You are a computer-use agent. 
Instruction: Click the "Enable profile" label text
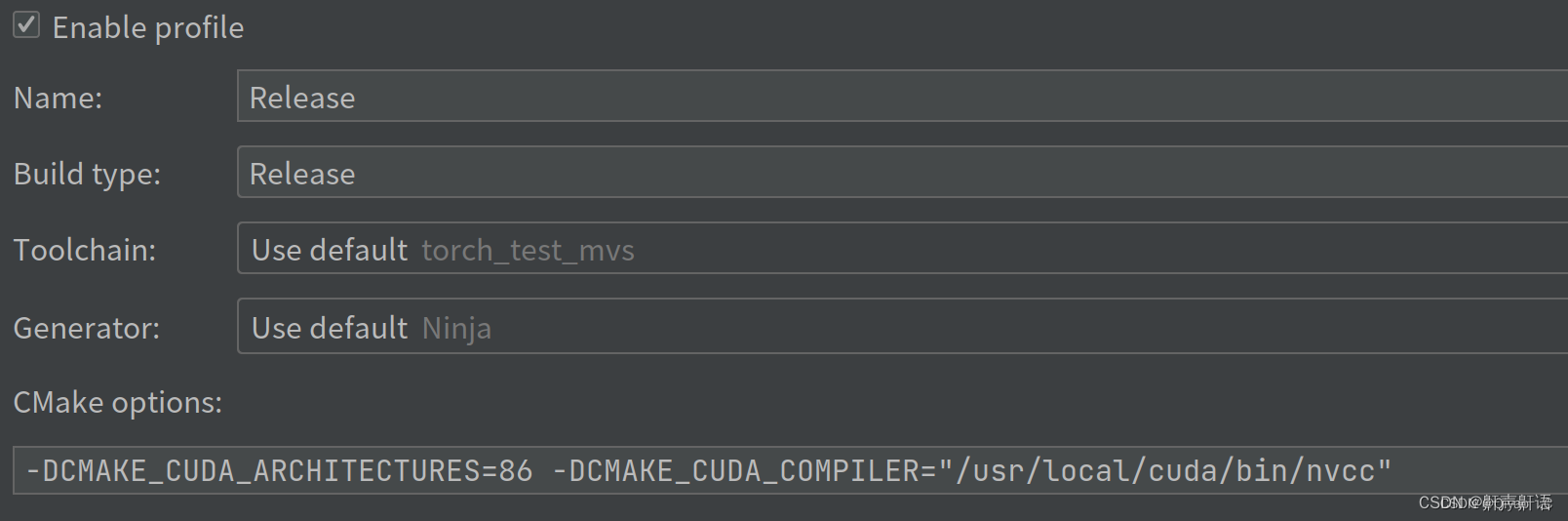point(148,28)
